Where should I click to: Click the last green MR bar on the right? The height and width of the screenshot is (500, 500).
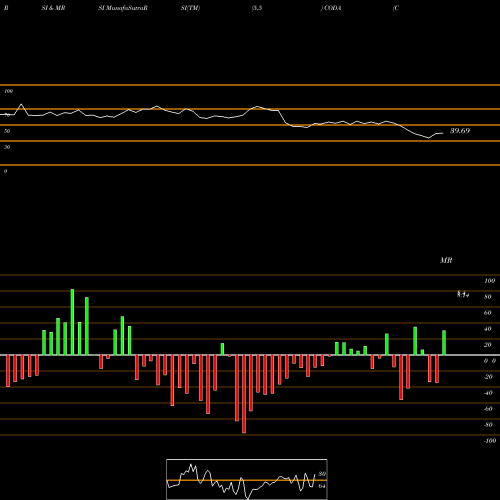444,343
